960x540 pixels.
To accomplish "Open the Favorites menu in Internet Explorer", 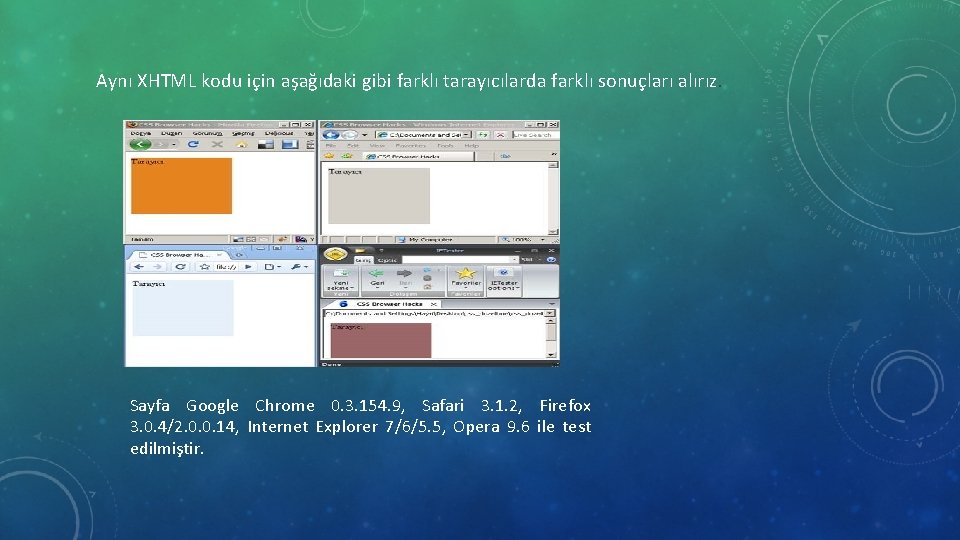I will pos(411,146).
